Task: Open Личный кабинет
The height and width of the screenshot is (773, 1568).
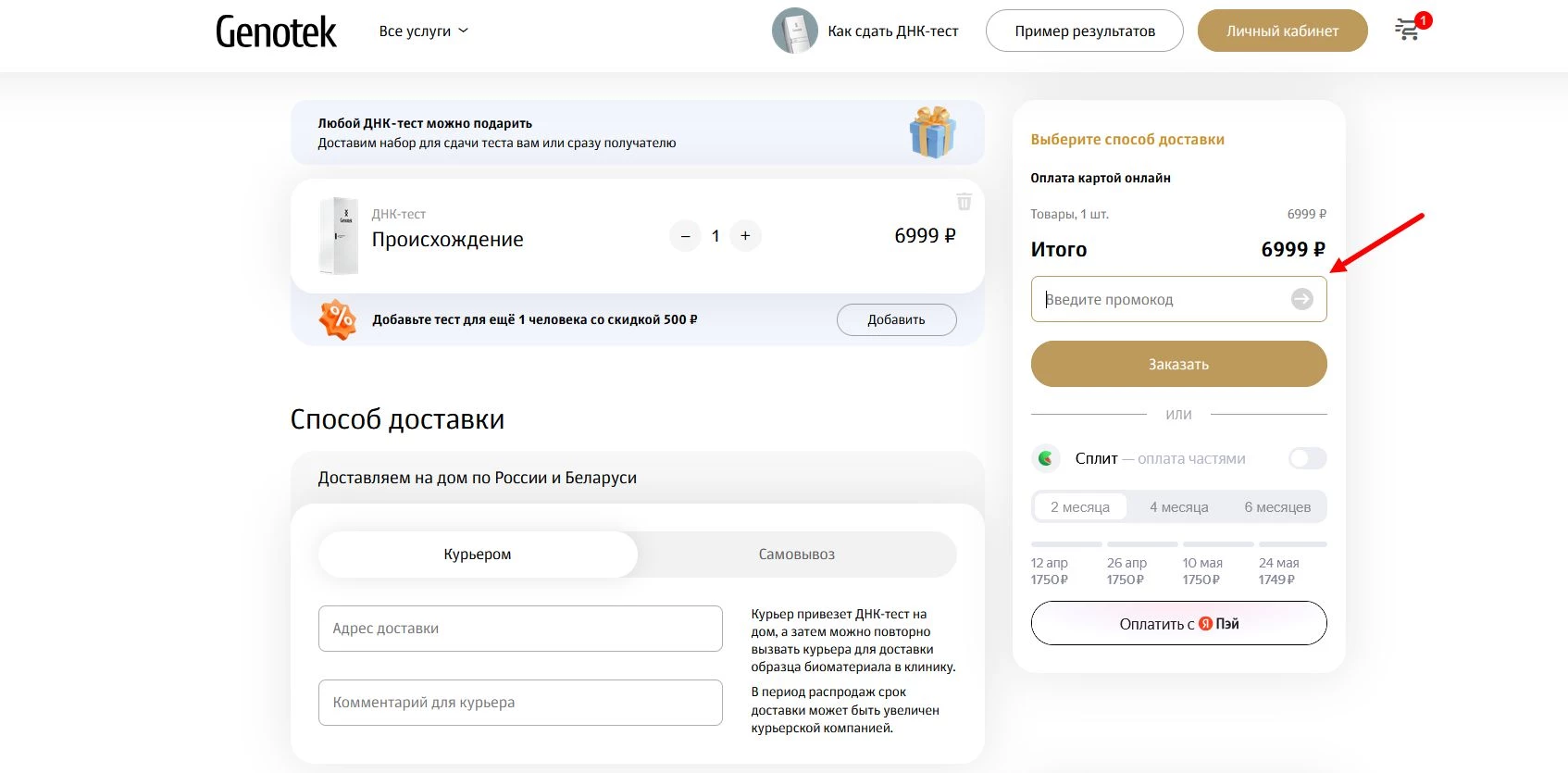Action: (1282, 31)
